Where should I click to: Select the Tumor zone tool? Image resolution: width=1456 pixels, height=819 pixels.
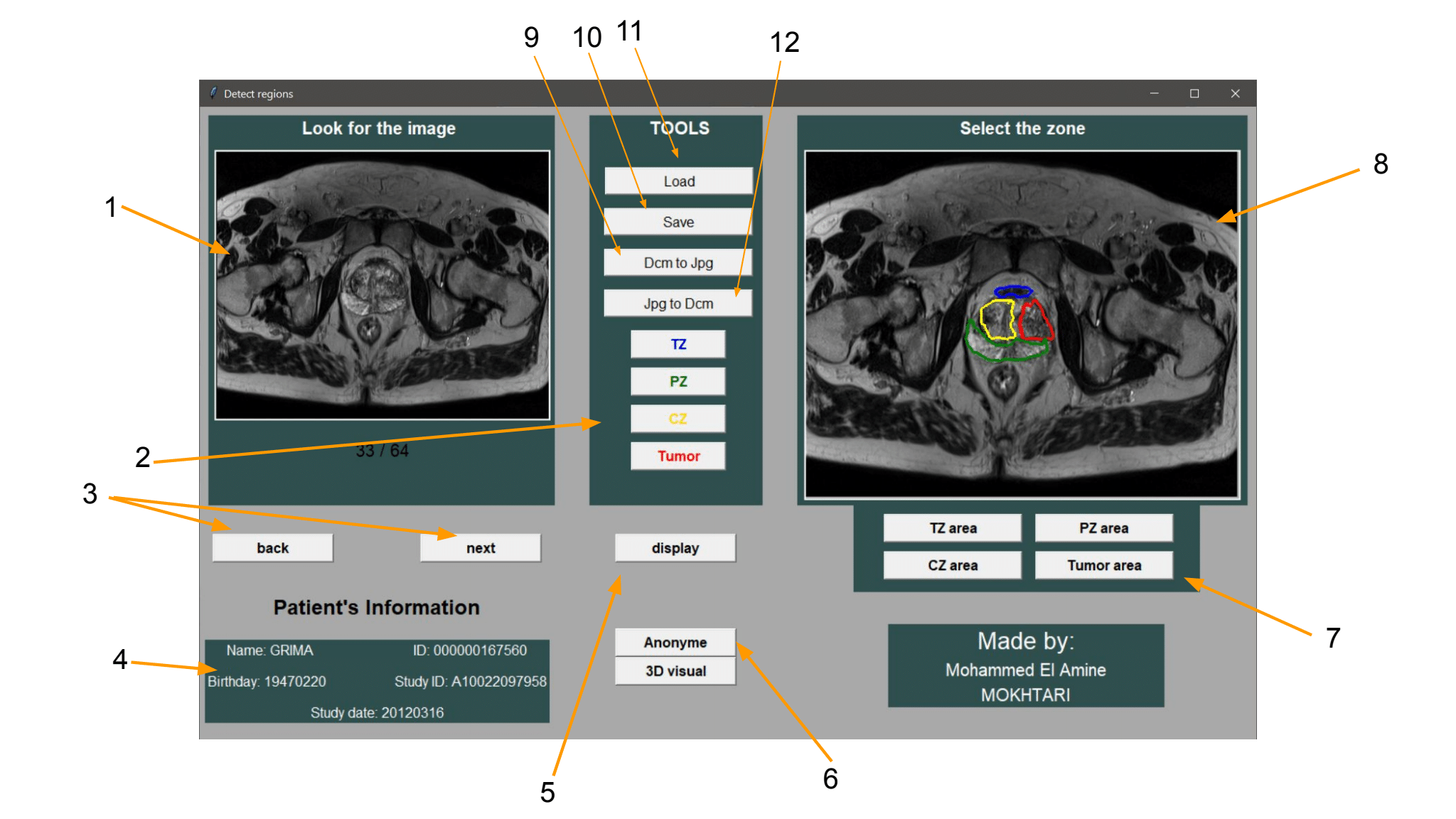(677, 456)
